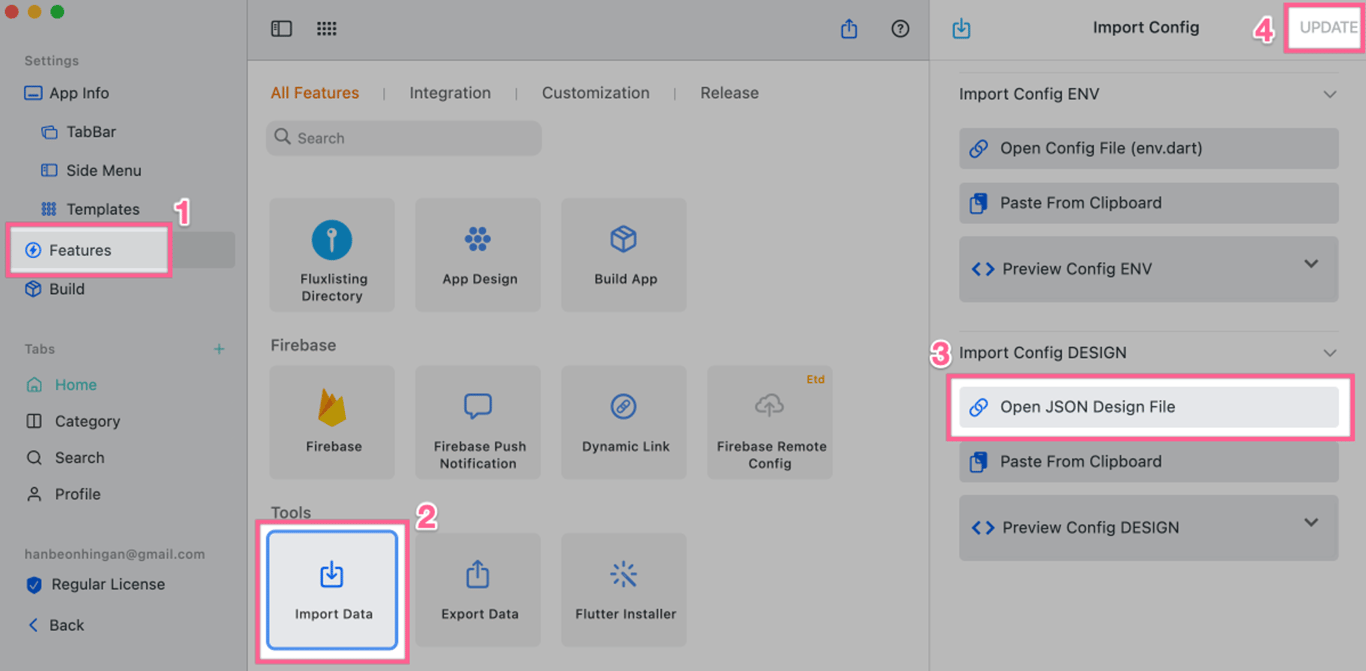The width and height of the screenshot is (1366, 671).
Task: Go Back using sidebar chevron
Action: click(x=56, y=625)
